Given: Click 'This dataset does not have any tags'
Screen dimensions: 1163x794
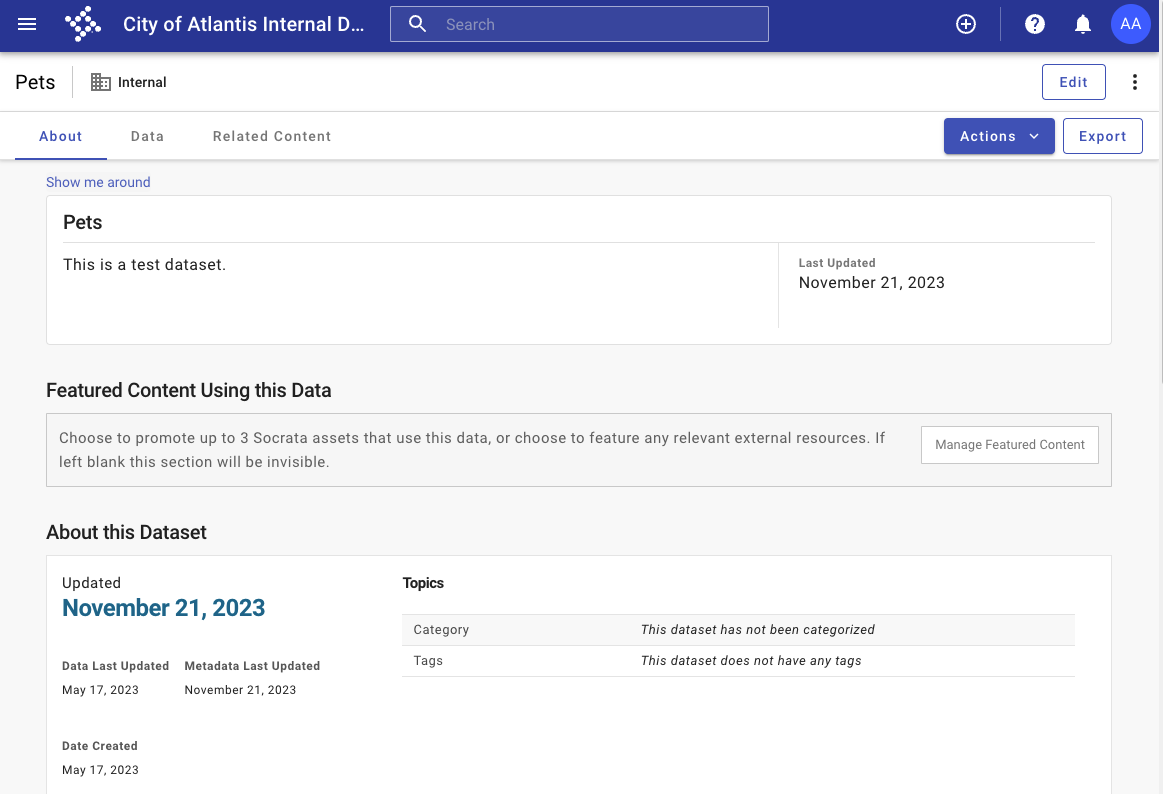Looking at the screenshot, I should [x=751, y=661].
